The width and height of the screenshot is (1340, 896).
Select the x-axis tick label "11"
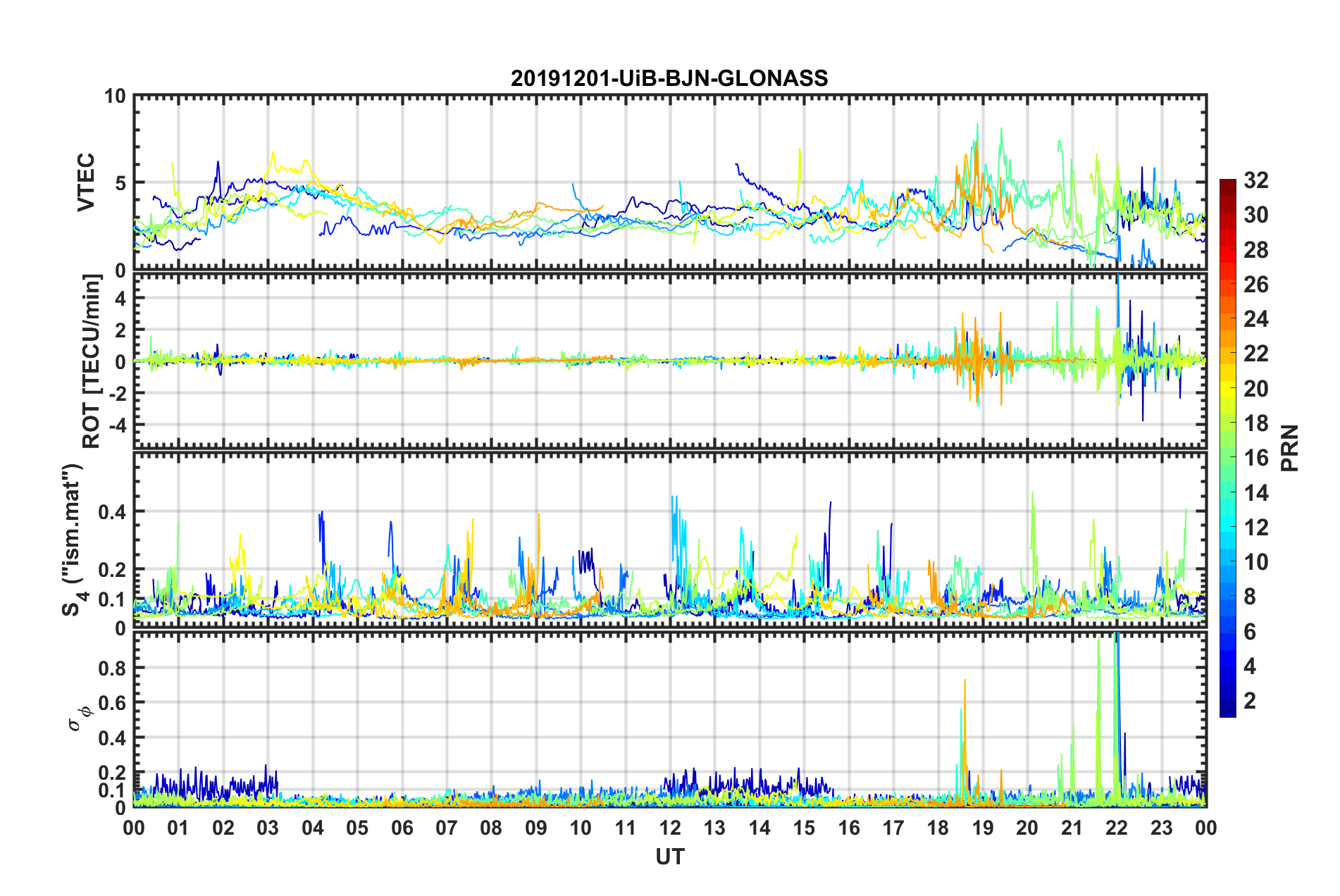pyautogui.click(x=626, y=828)
